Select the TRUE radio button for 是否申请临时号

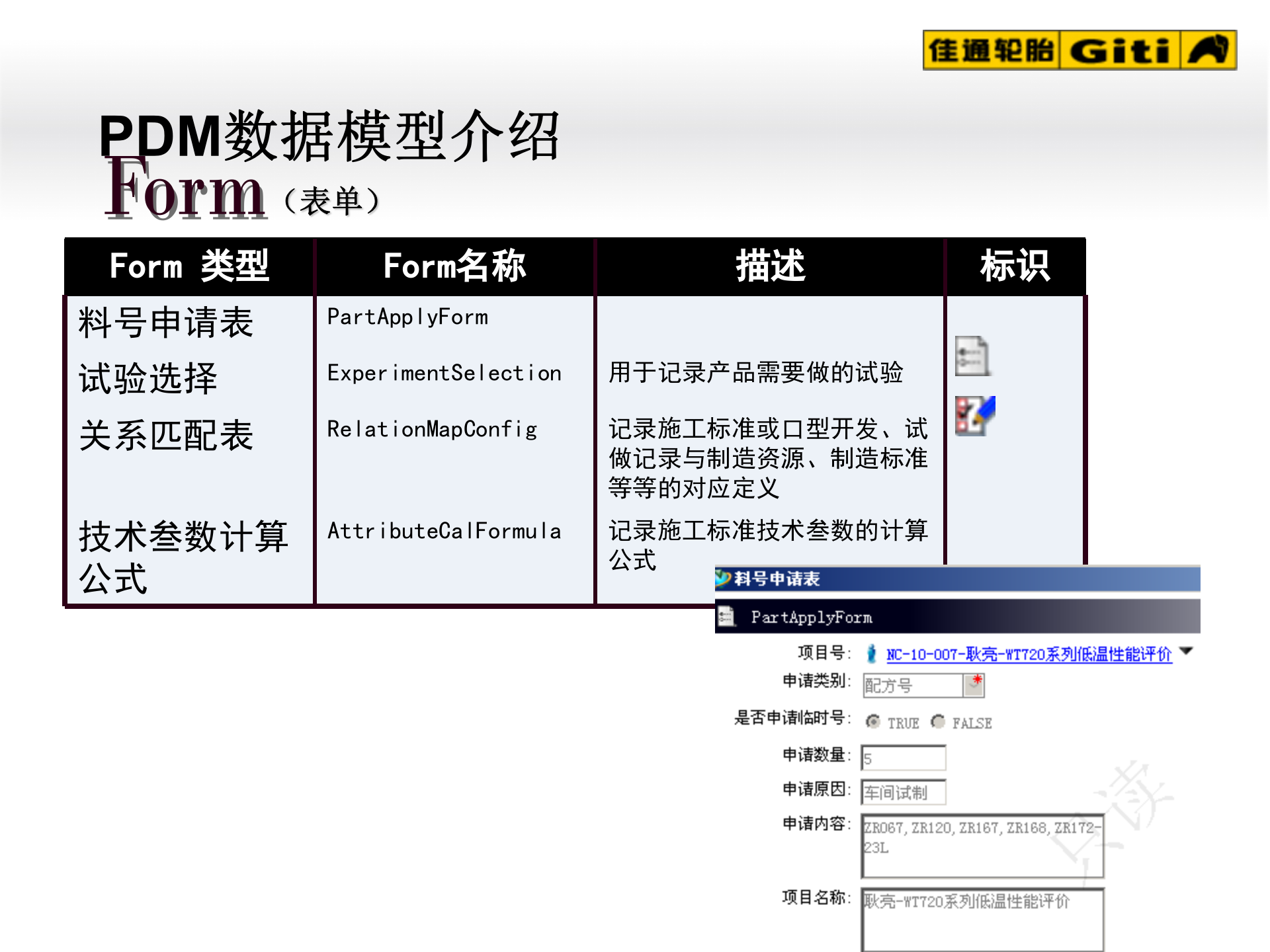(x=872, y=723)
